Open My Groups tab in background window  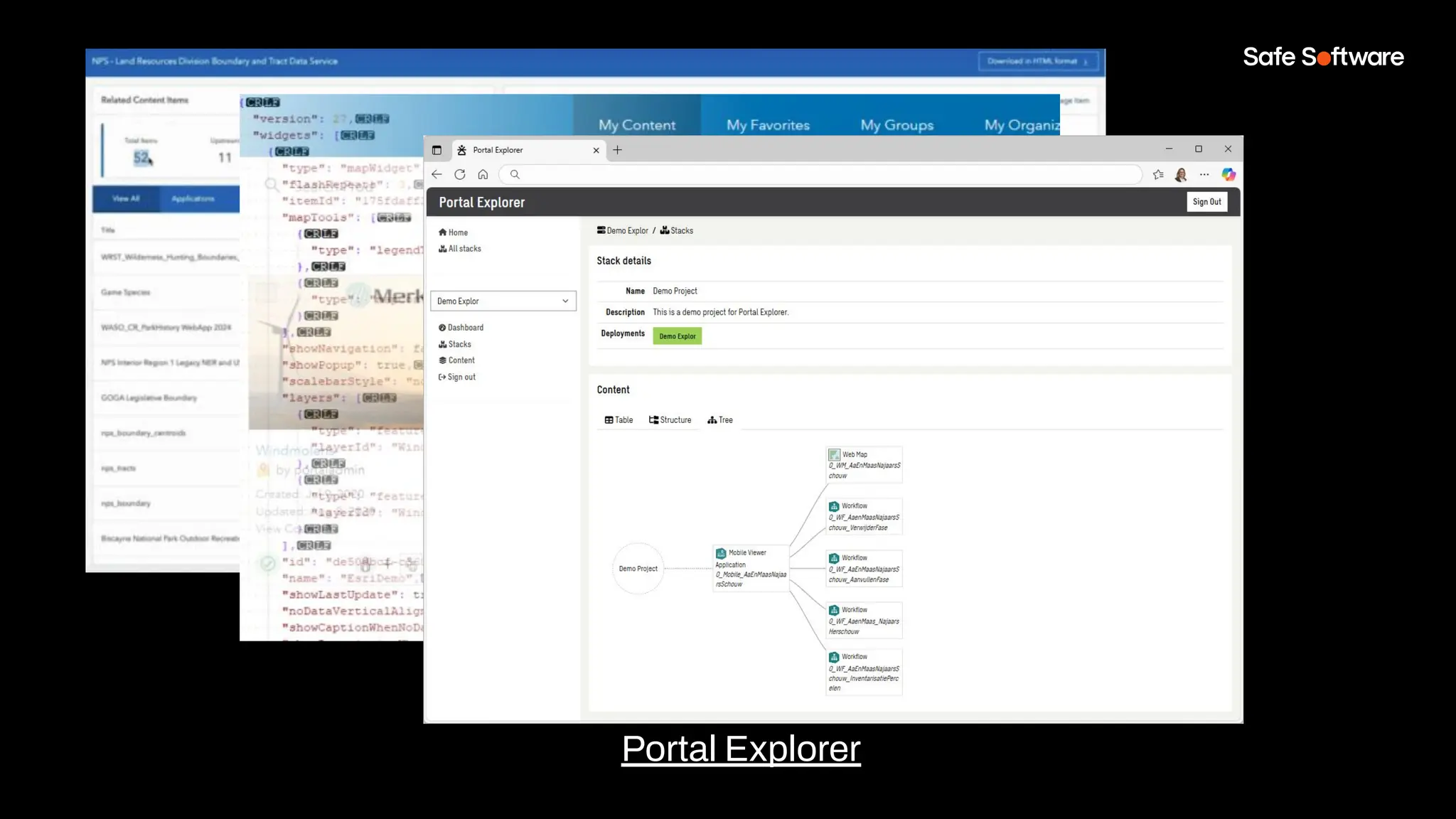tap(897, 125)
